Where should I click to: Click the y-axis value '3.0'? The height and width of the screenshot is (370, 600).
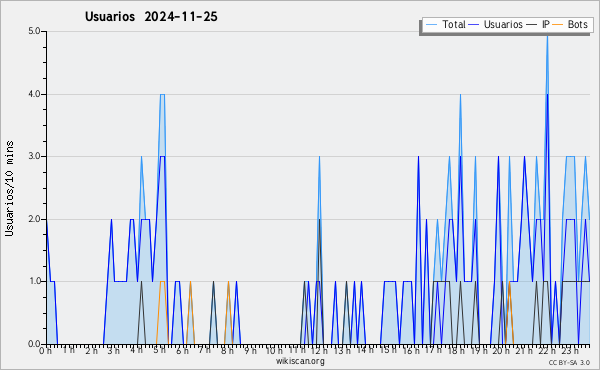point(34,156)
